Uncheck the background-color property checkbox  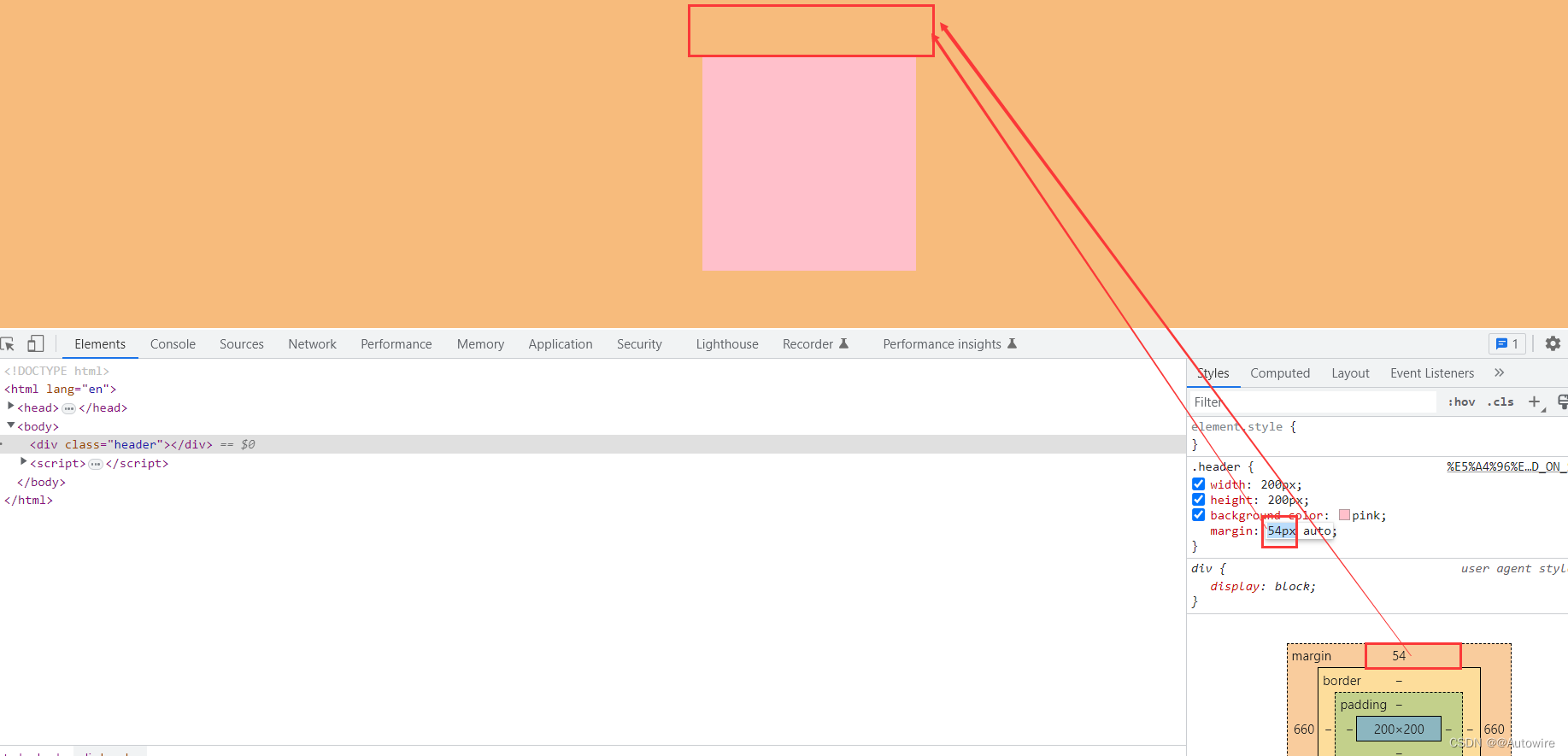(x=1199, y=515)
